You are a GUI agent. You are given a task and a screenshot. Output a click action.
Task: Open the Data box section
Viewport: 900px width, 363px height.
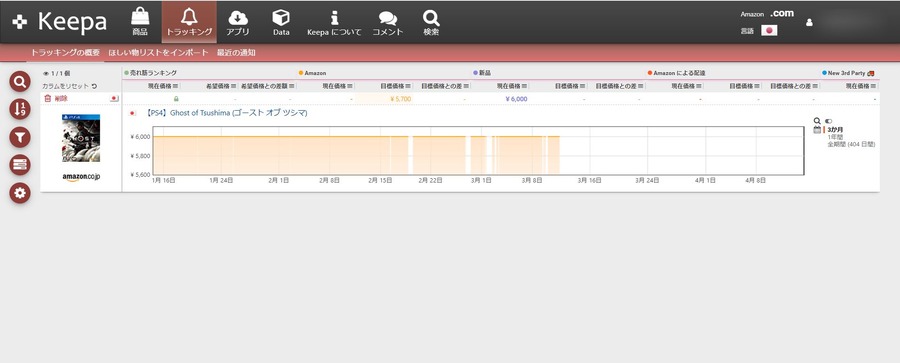281,22
